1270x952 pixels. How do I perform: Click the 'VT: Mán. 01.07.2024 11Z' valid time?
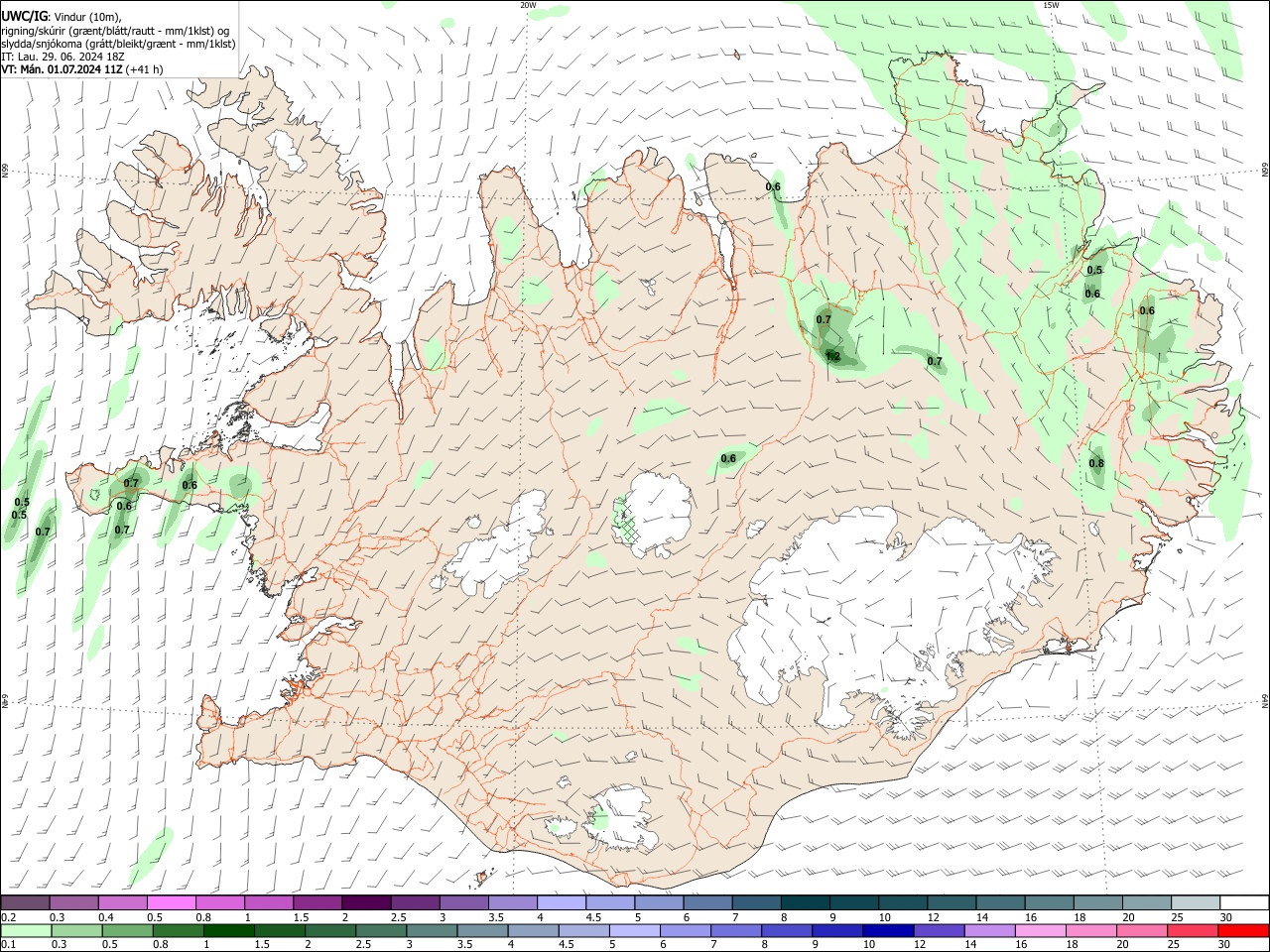62,69
